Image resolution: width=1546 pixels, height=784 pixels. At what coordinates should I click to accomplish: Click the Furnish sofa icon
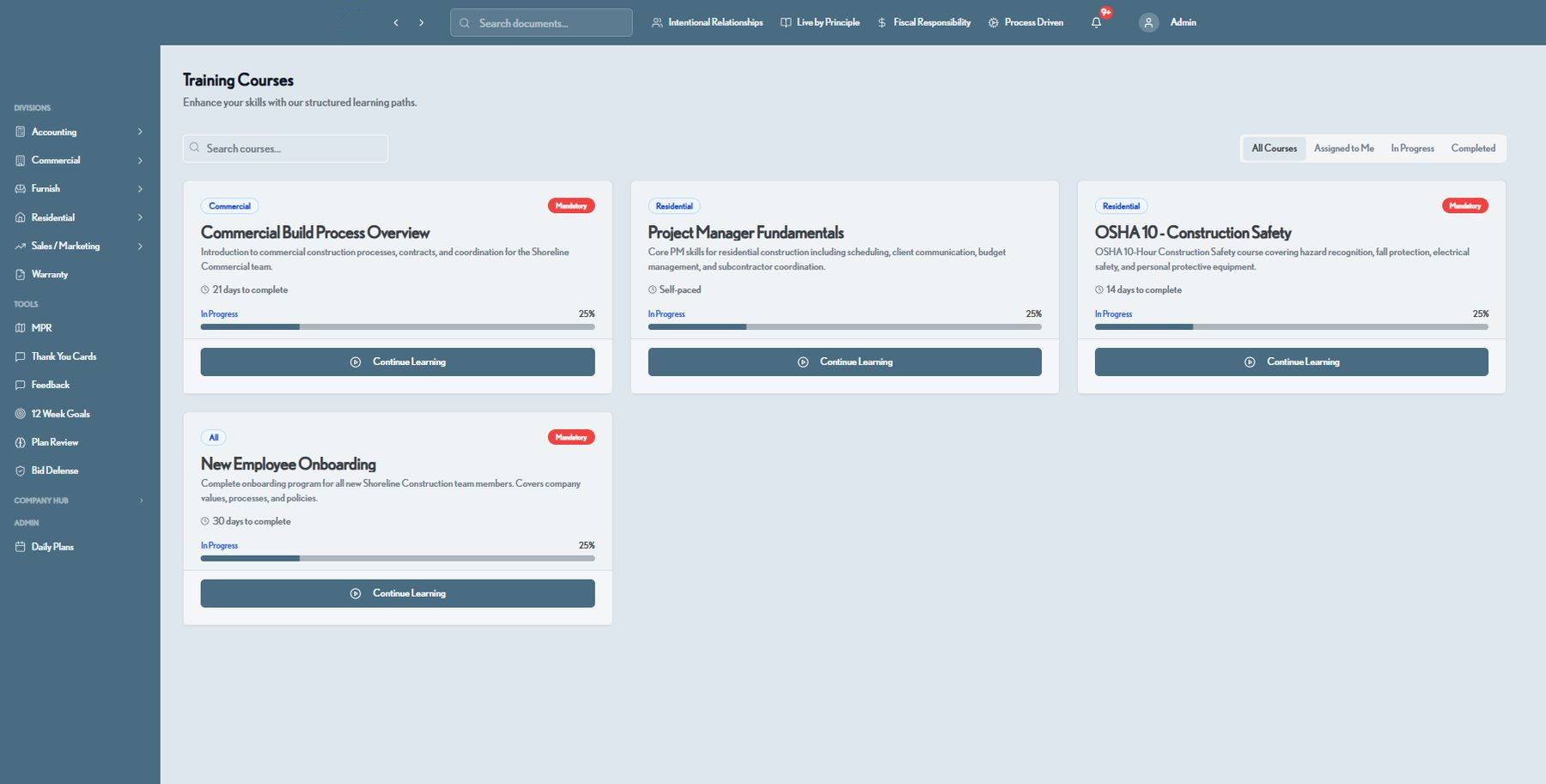[x=21, y=189]
